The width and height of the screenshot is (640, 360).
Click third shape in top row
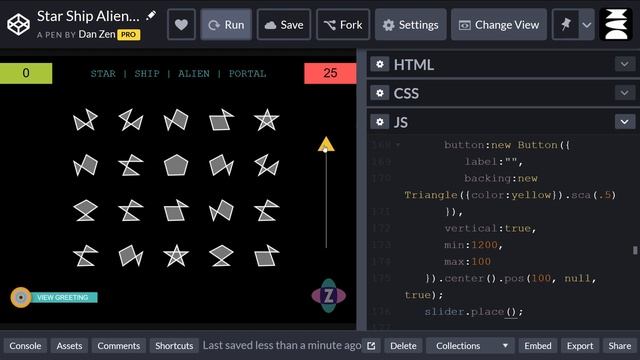point(176,120)
